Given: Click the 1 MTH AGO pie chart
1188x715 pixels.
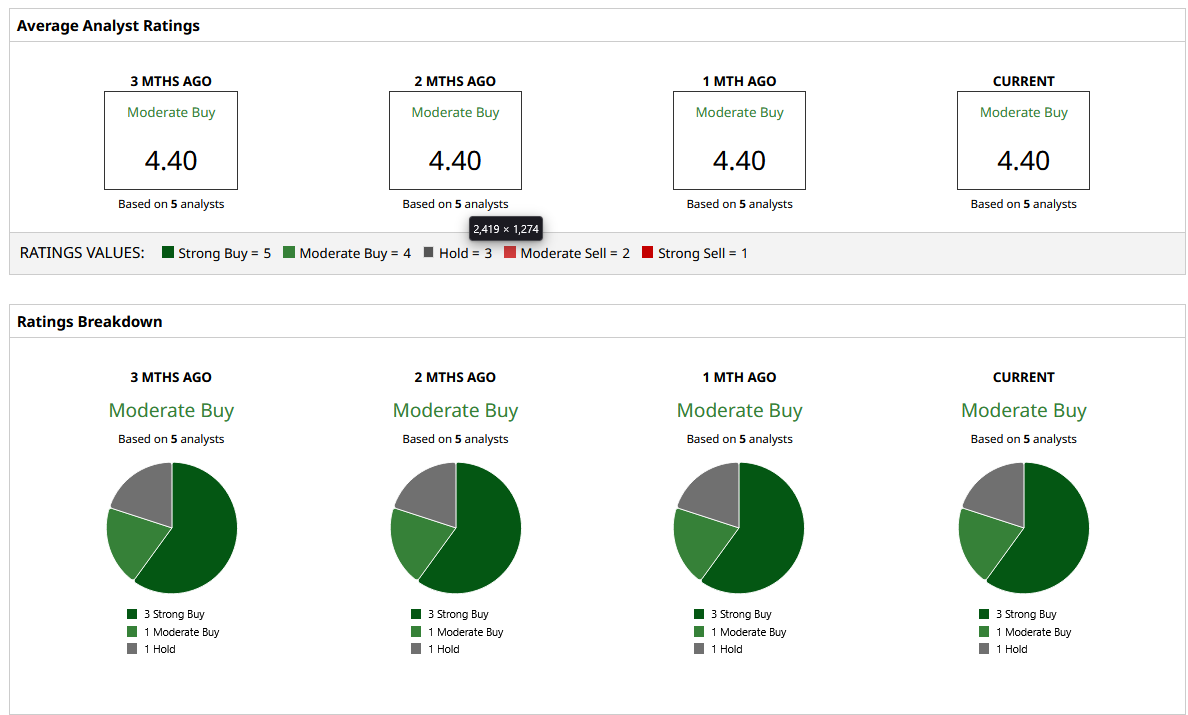Looking at the screenshot, I should tap(739, 528).
